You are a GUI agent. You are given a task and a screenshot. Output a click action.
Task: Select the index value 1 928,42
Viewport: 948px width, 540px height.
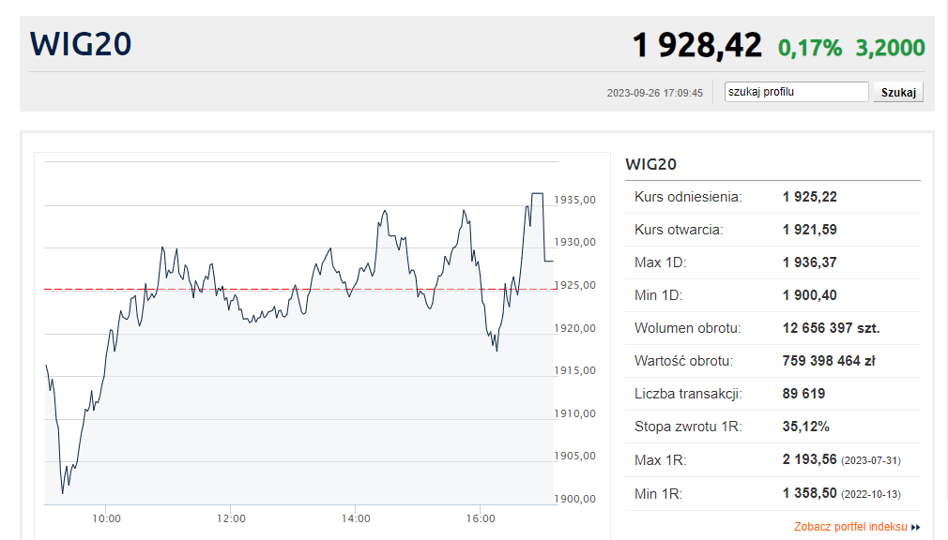tap(696, 46)
